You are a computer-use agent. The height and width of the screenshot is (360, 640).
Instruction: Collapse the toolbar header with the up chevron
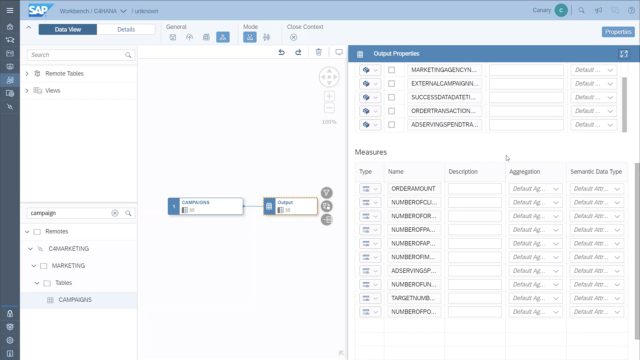click(29, 28)
